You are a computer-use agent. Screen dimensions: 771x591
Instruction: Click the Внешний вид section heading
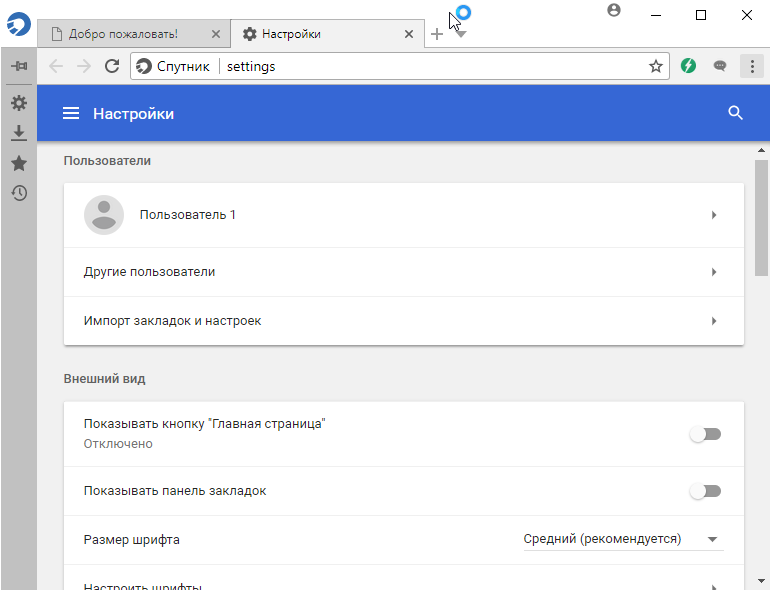[104, 379]
